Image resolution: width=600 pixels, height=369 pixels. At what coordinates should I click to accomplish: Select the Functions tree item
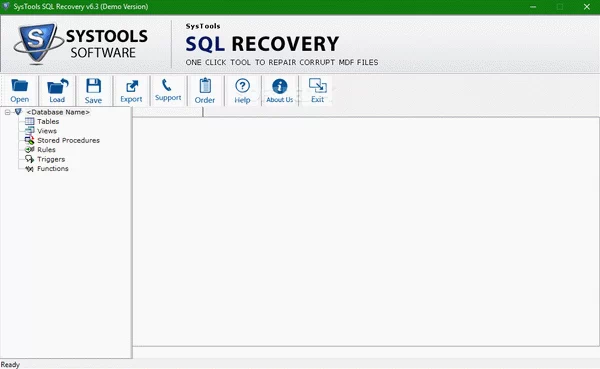click(x=53, y=168)
